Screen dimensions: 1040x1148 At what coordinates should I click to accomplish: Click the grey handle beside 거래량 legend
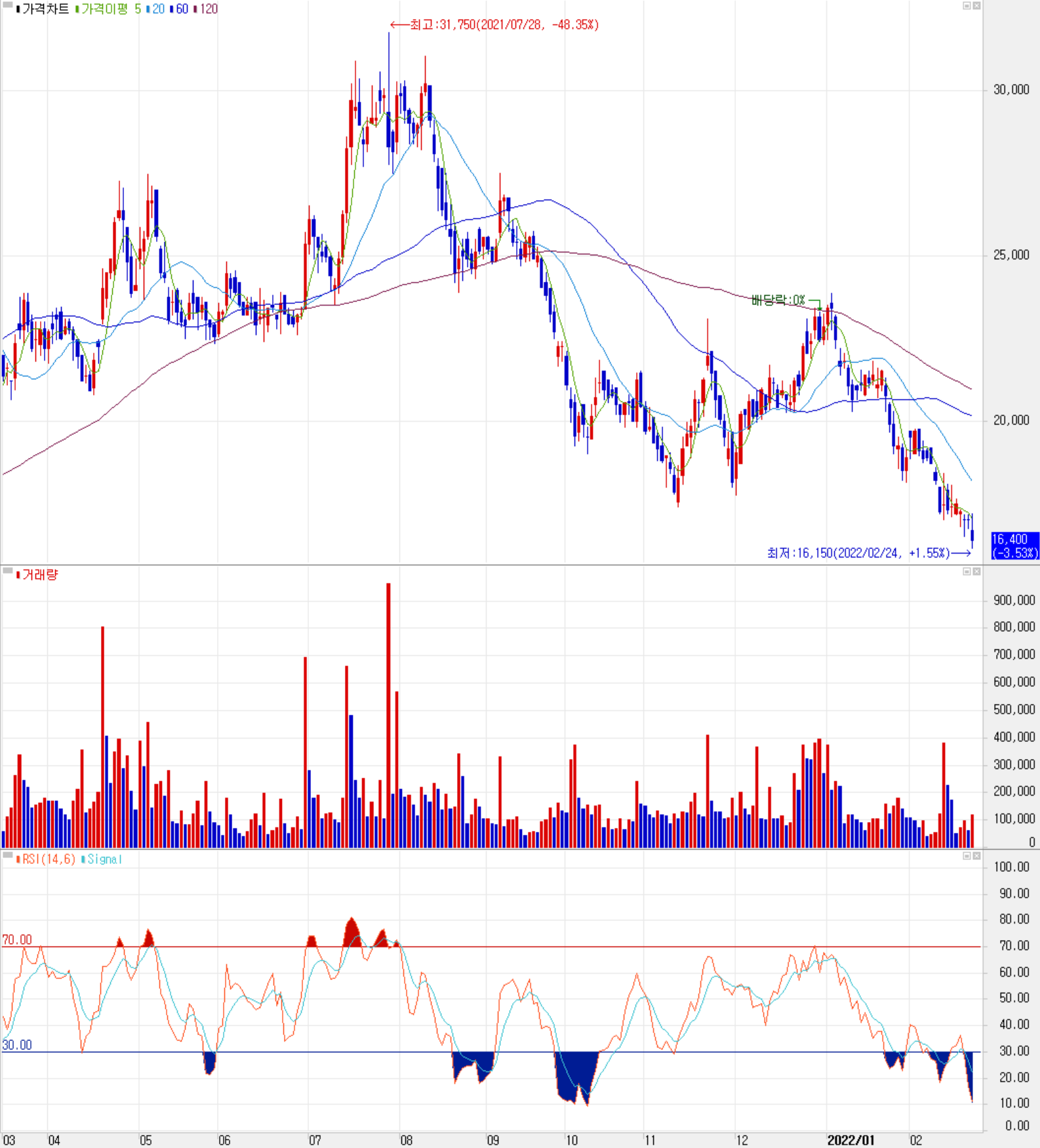click(8, 571)
